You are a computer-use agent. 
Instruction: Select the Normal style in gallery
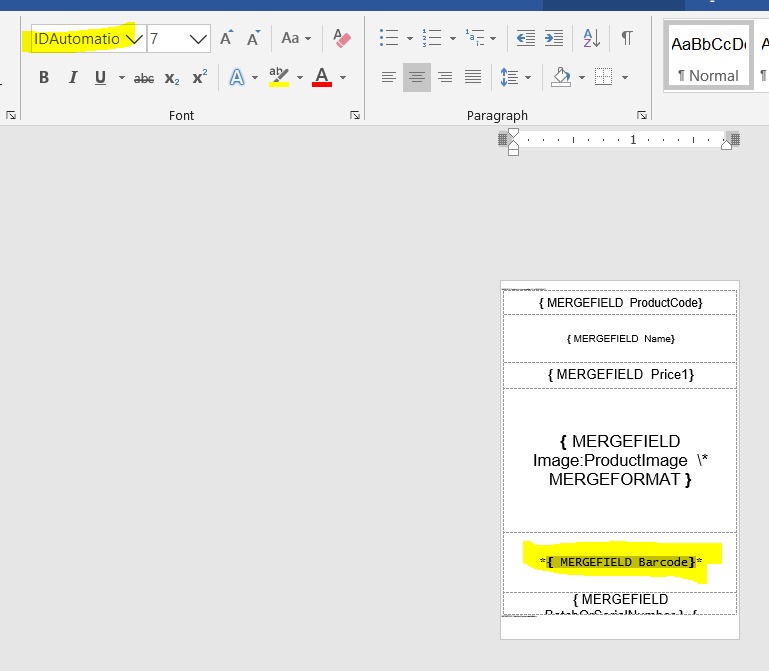pos(707,58)
